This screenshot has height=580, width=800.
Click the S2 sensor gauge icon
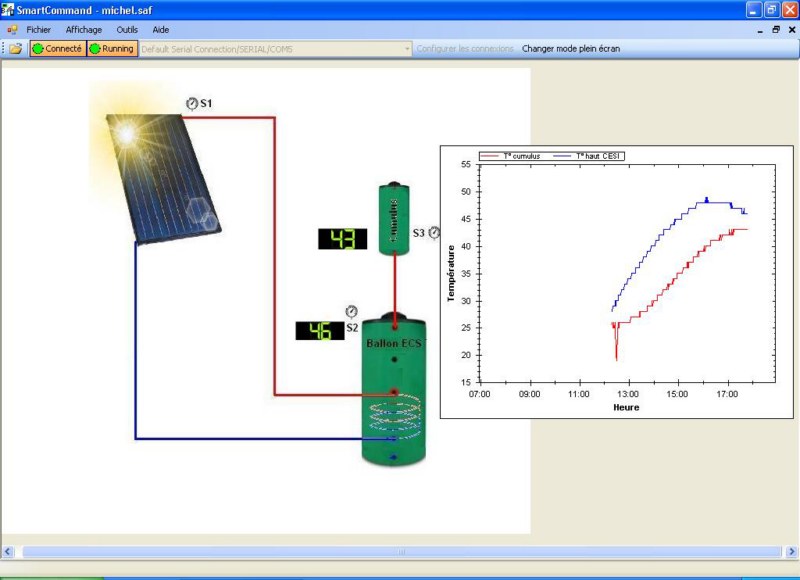coord(351,312)
